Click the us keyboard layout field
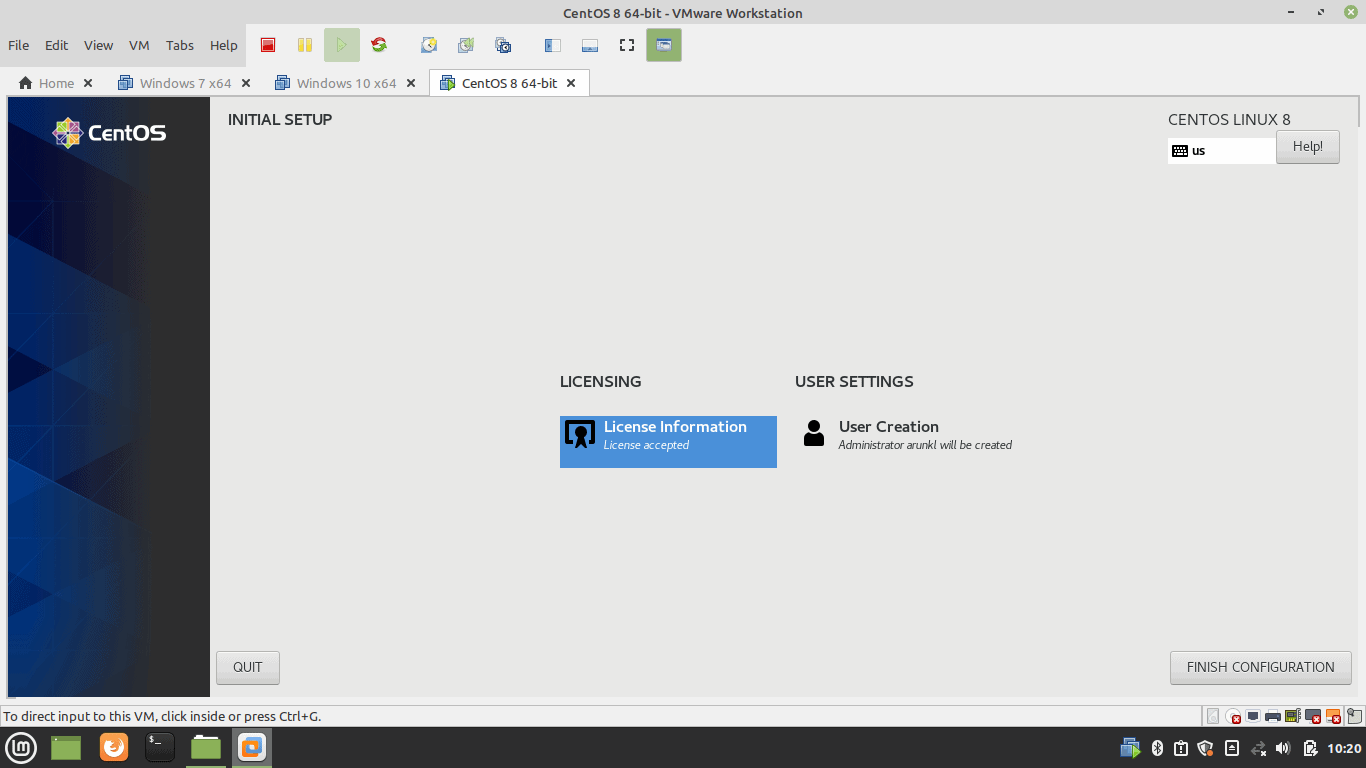Image resolution: width=1366 pixels, height=768 pixels. [1222, 151]
